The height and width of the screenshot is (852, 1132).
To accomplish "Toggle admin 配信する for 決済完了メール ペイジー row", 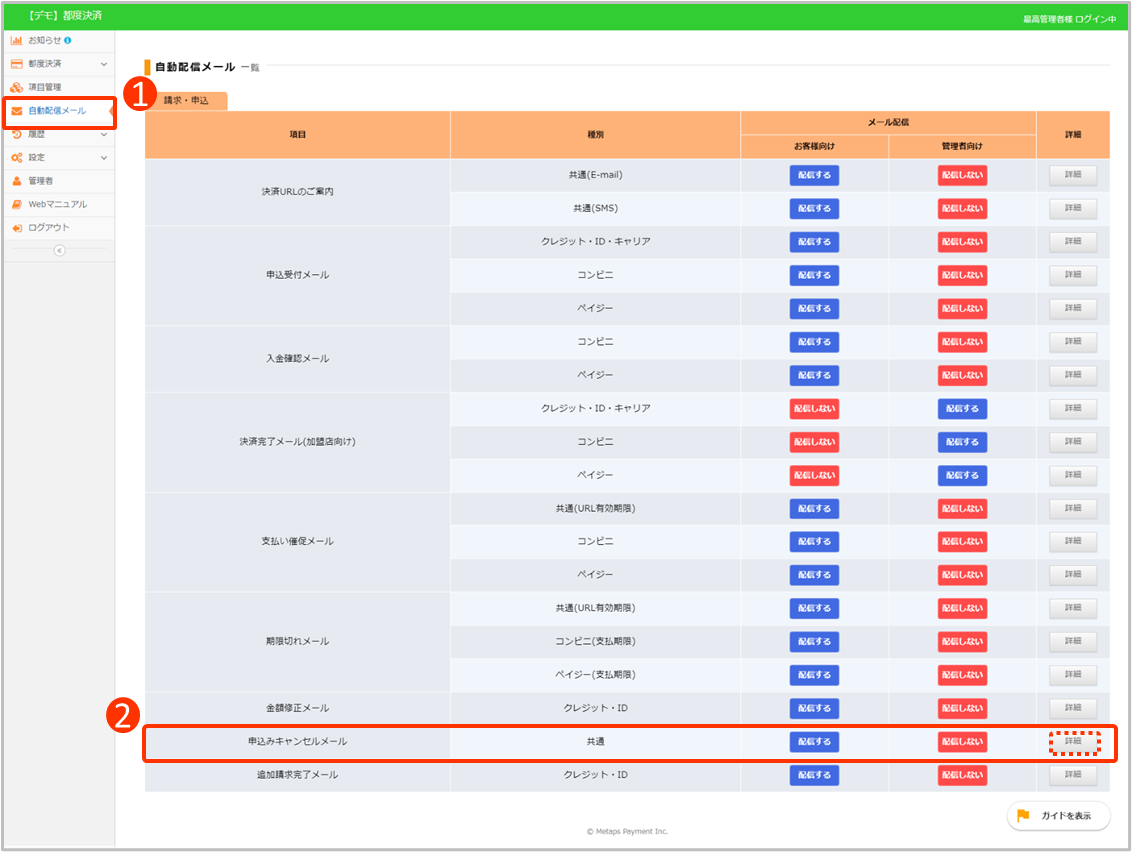I will [962, 475].
